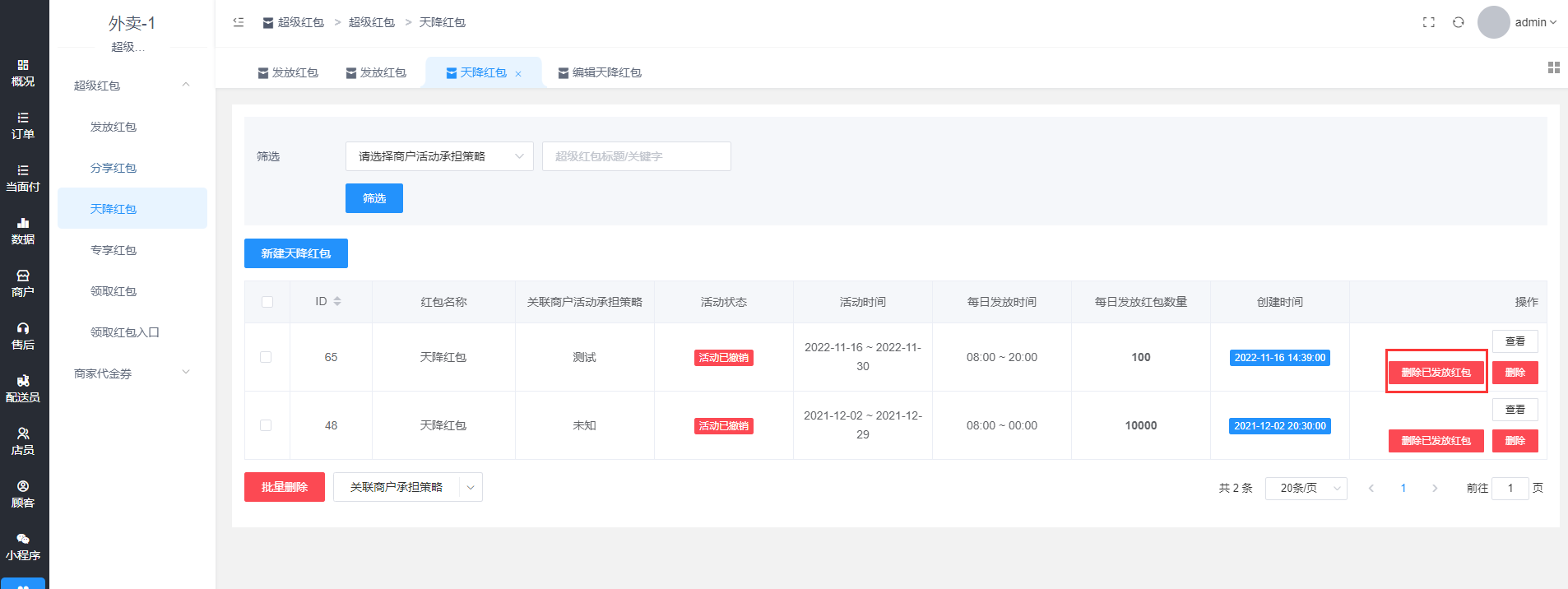Click the 外卖-1 store title
1568x589 pixels.
[x=132, y=23]
